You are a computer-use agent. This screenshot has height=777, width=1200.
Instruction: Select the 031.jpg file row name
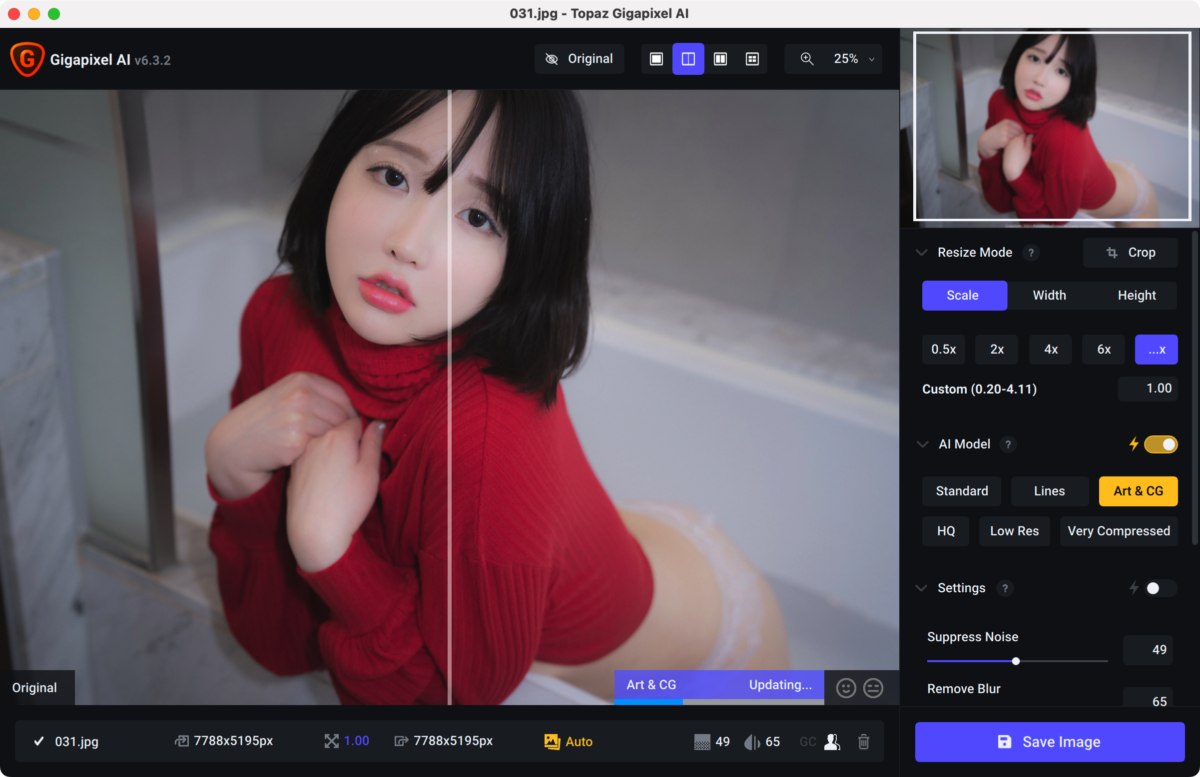(x=77, y=741)
